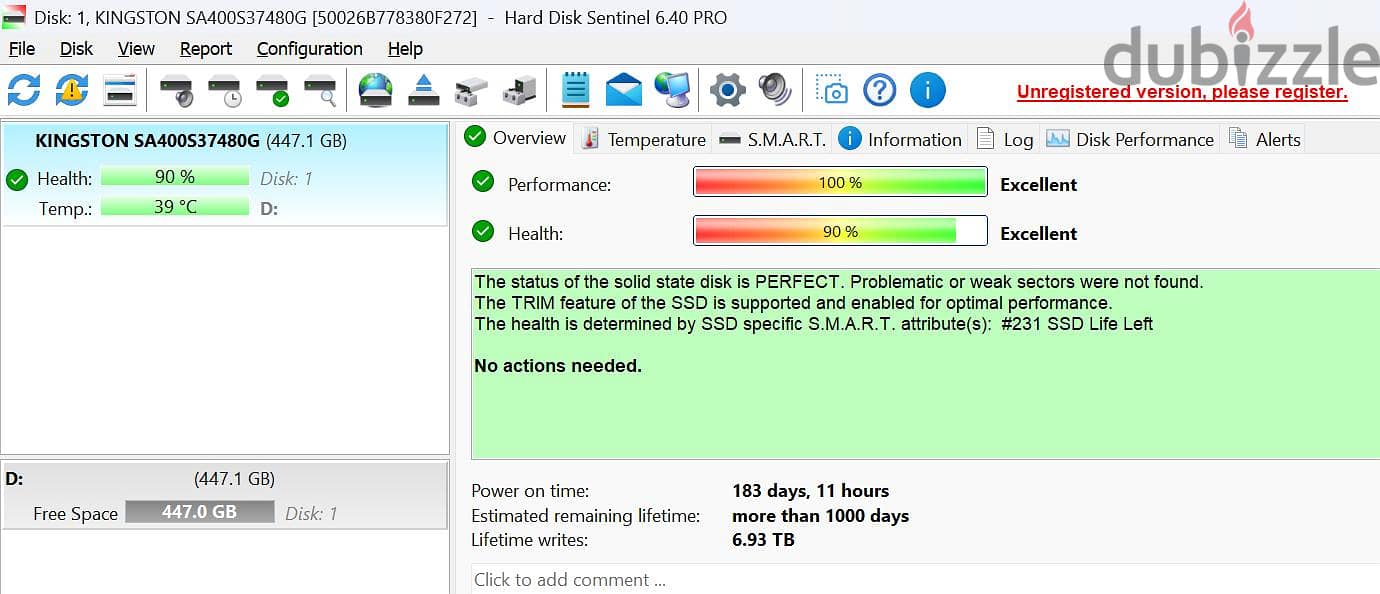Click the disk with speaker toolbar icon
This screenshot has height=594, width=1380.
[x=177, y=90]
